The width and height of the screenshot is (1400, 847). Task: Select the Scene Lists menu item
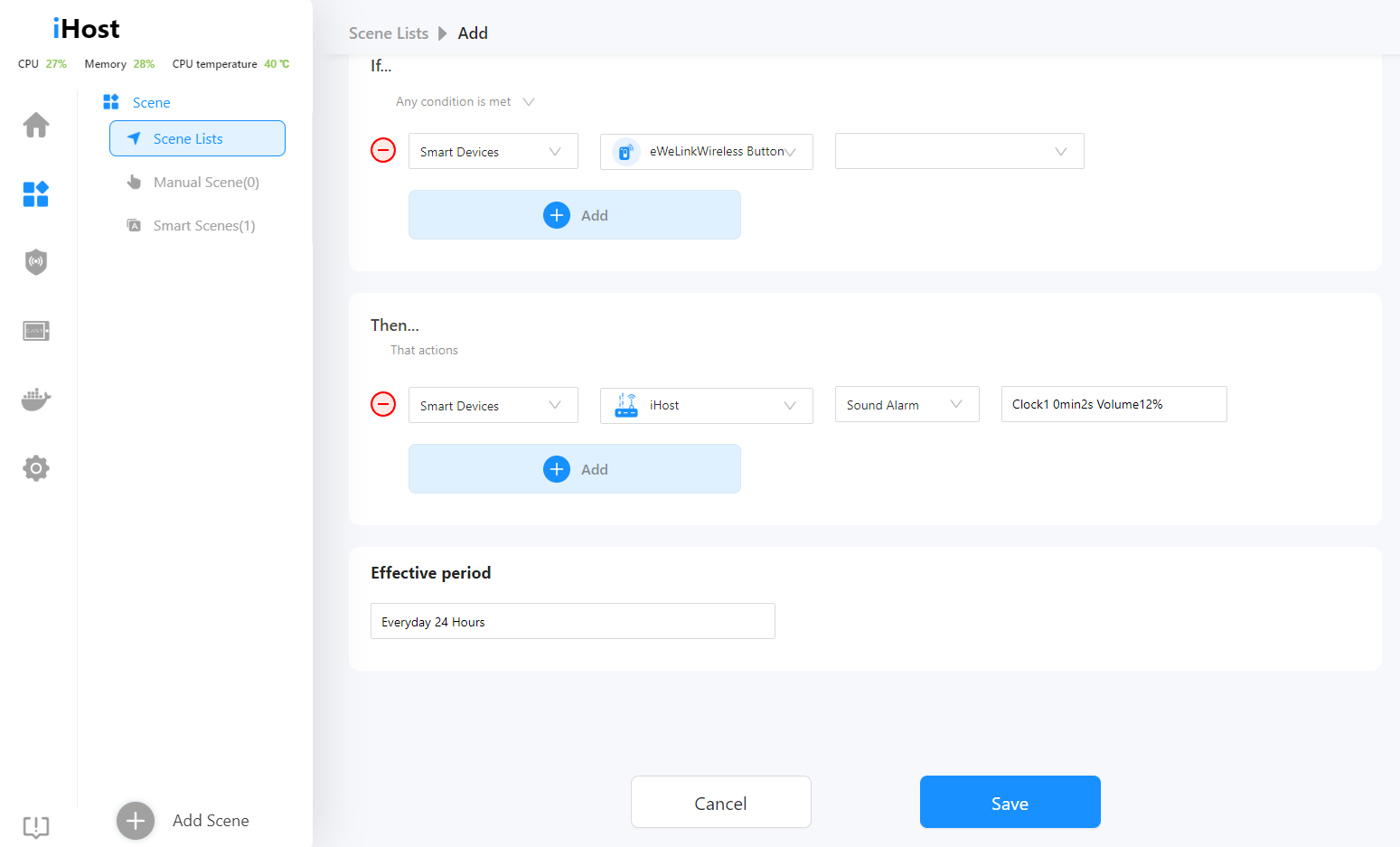pyautogui.click(x=197, y=138)
